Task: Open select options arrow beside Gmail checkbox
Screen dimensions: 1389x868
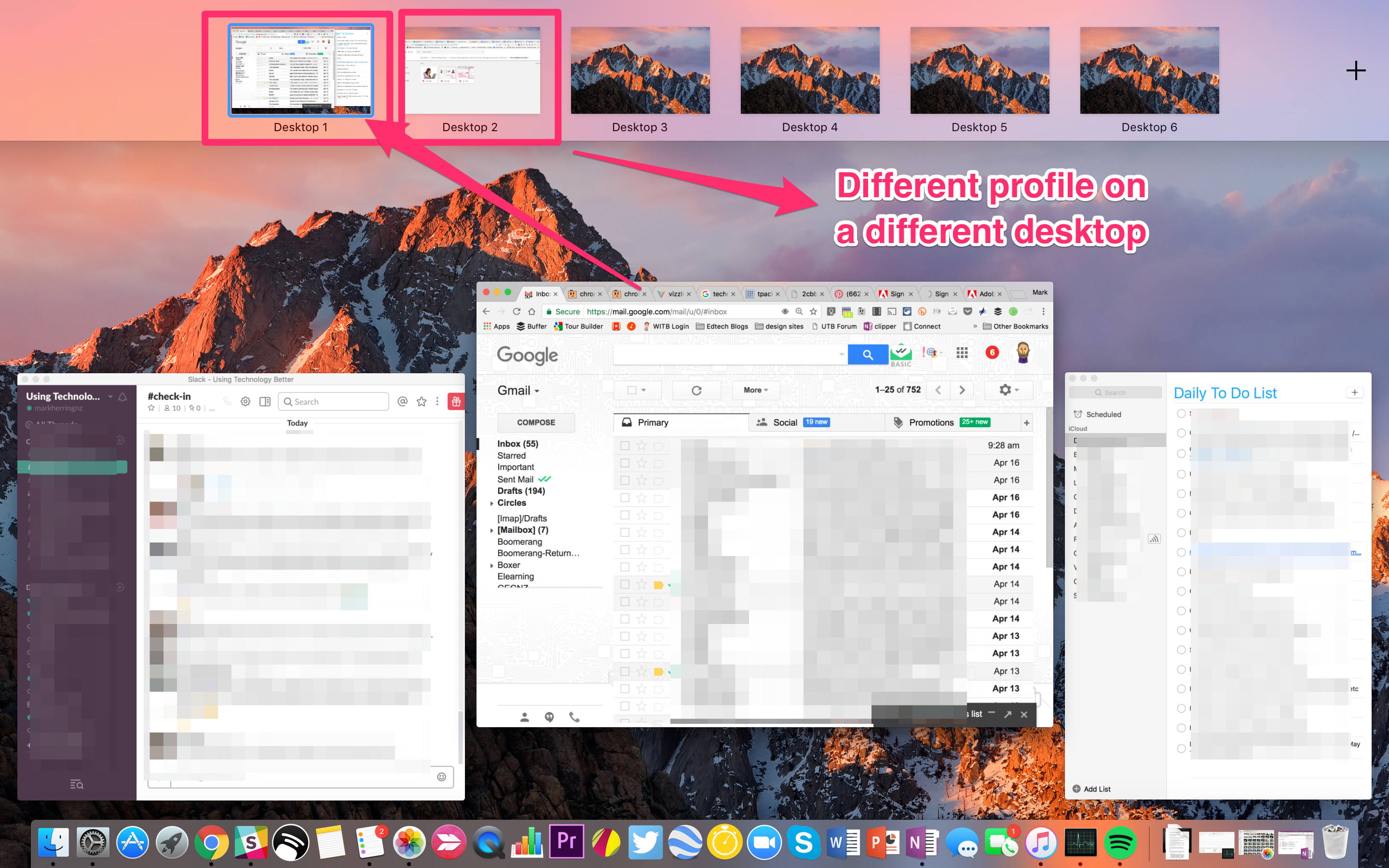Action: (643, 391)
